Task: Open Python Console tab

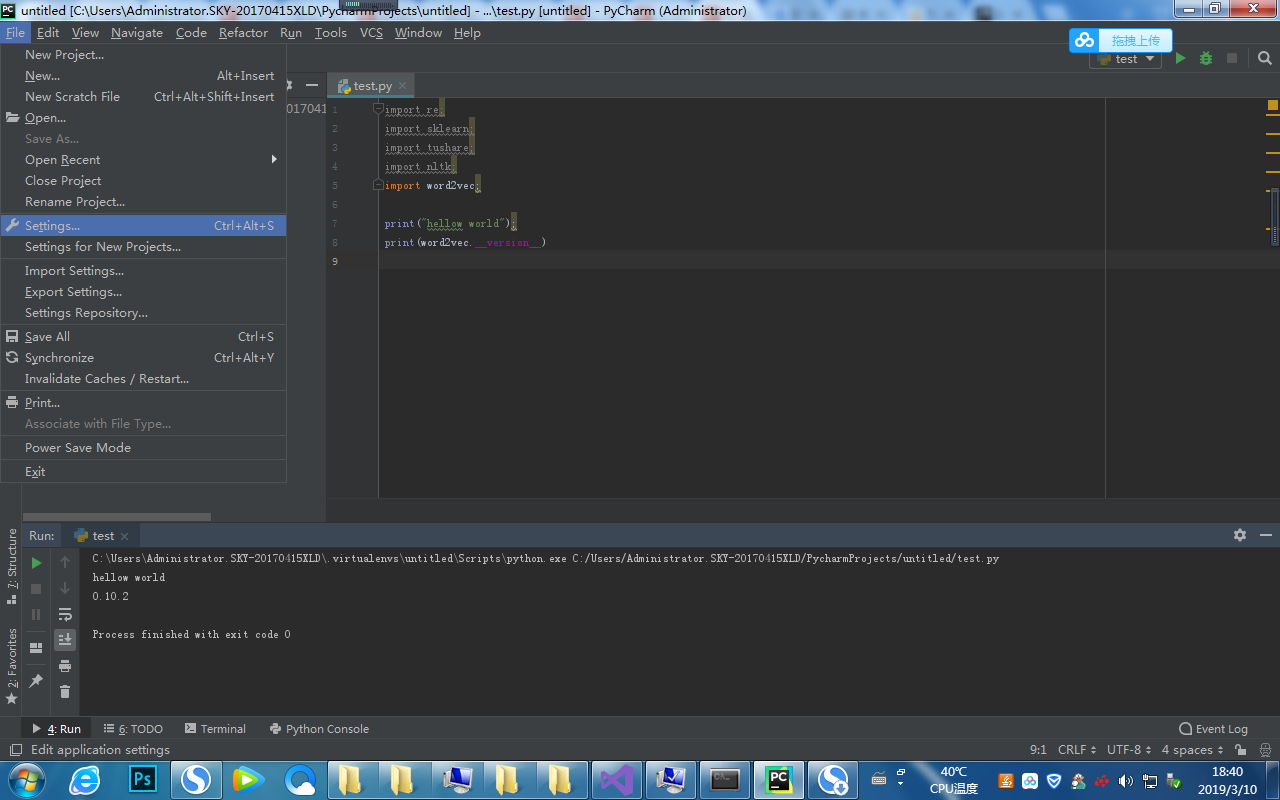Action: (x=319, y=729)
